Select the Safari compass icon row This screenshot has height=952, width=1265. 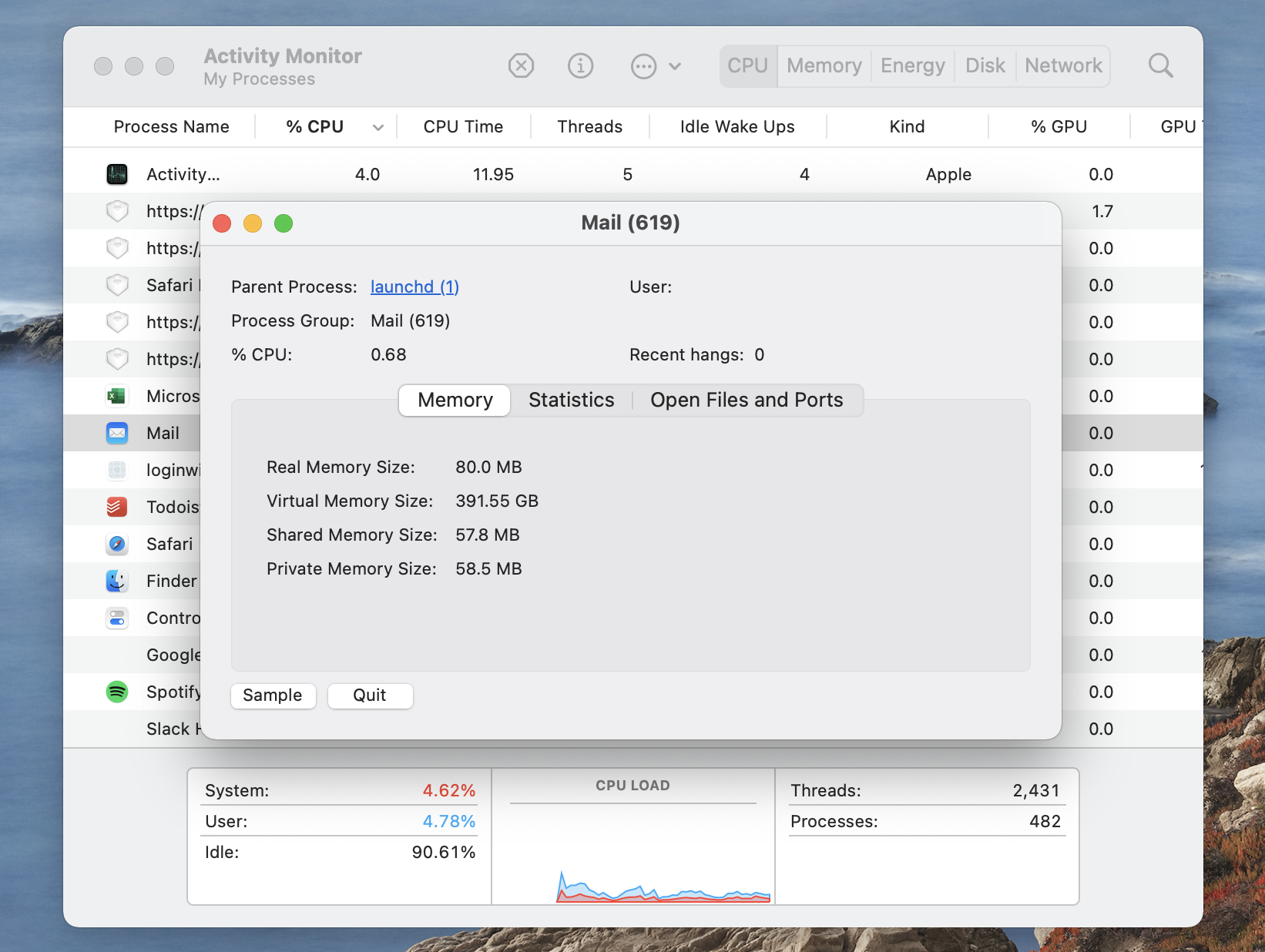(117, 544)
